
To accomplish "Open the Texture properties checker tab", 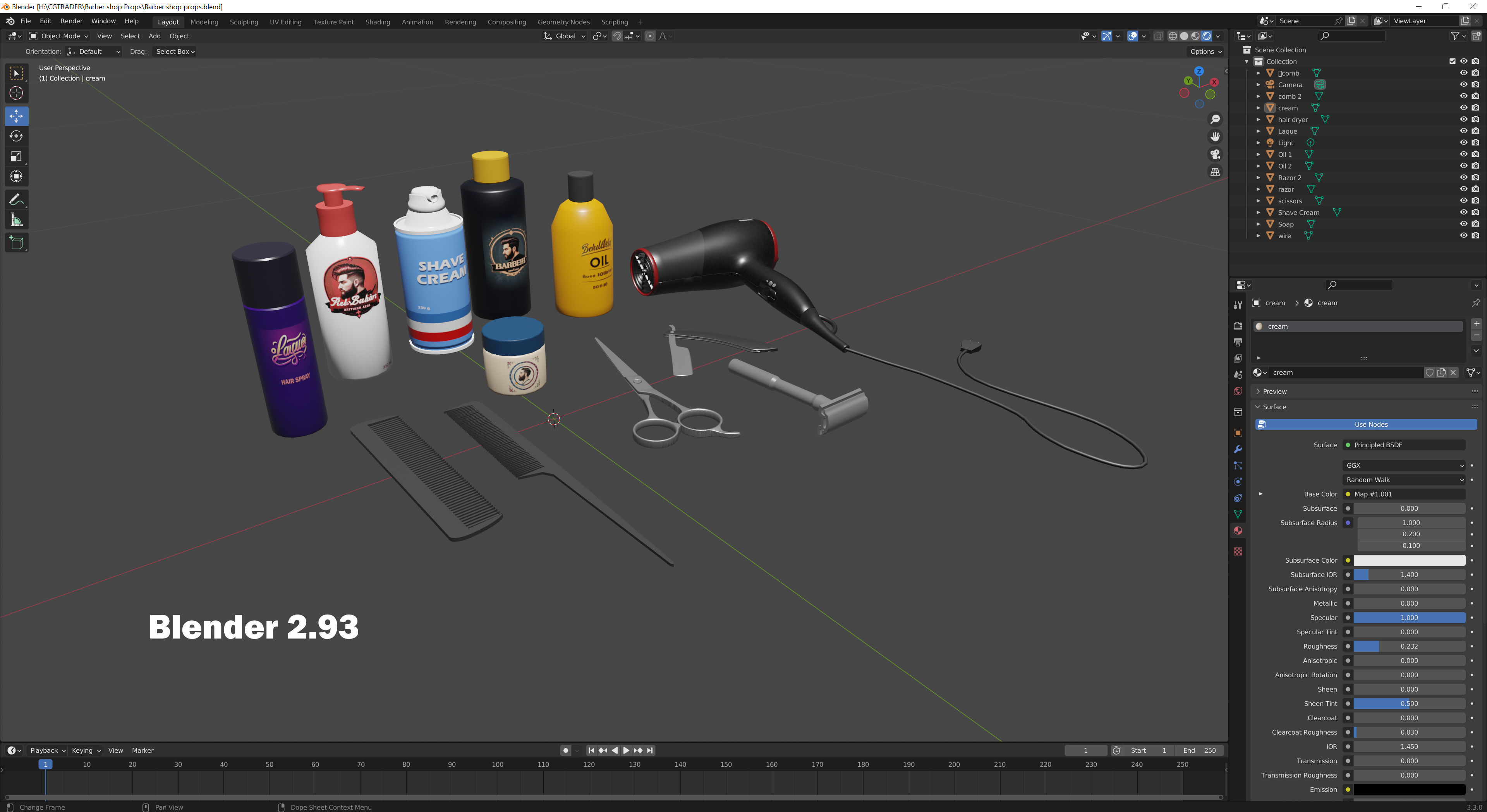I will pyautogui.click(x=1238, y=552).
